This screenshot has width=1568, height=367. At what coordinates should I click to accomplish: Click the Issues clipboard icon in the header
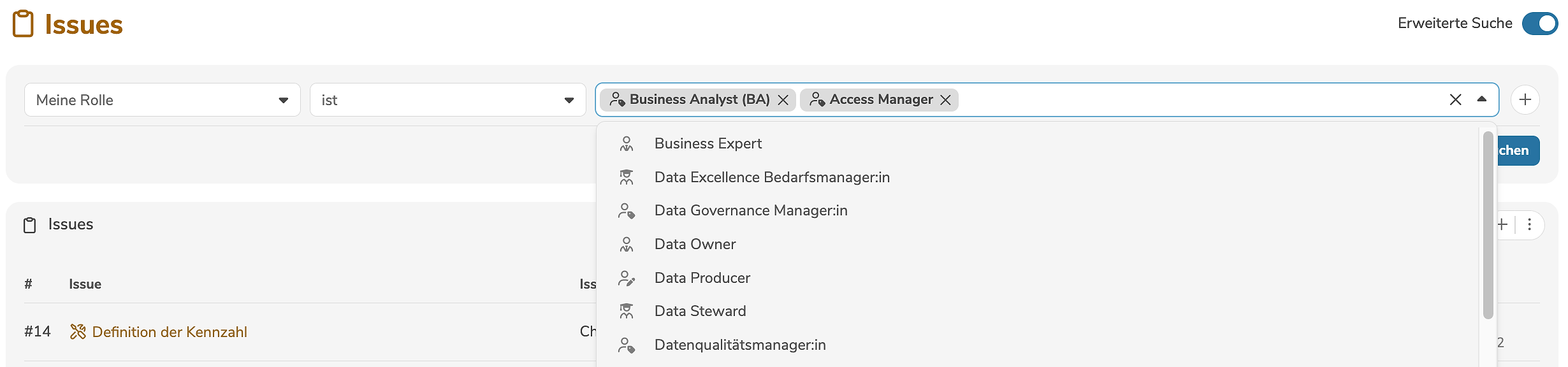(23, 23)
